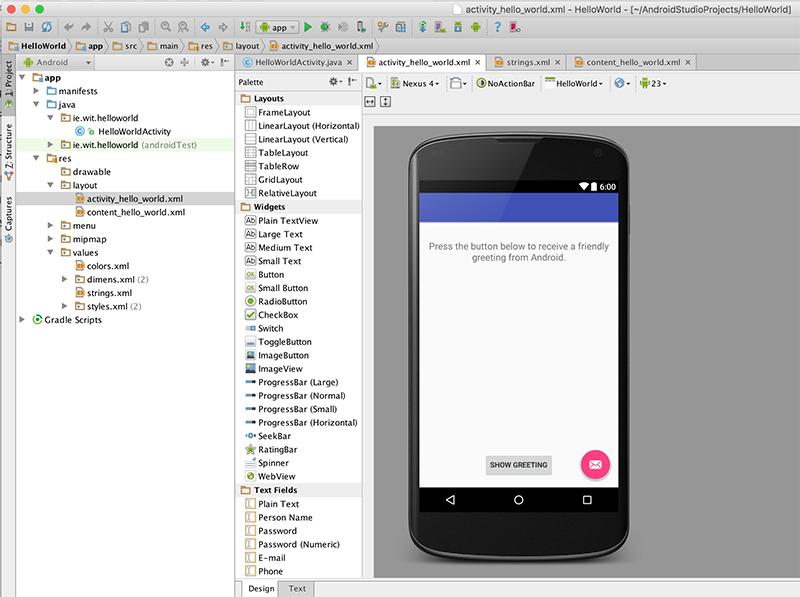Run the app with the green play icon

[x=308, y=27]
